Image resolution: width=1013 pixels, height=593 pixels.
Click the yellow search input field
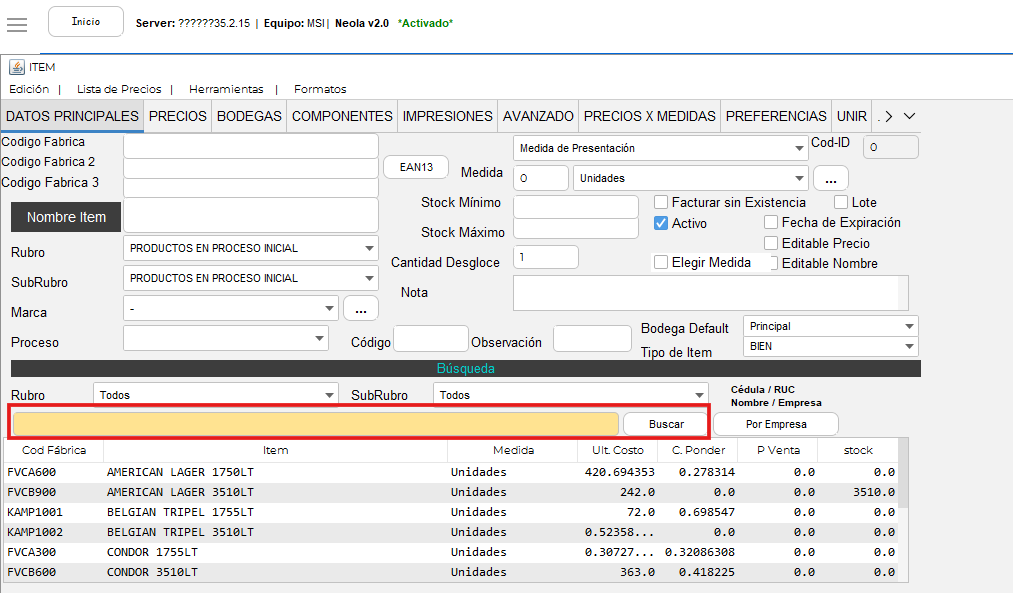315,424
